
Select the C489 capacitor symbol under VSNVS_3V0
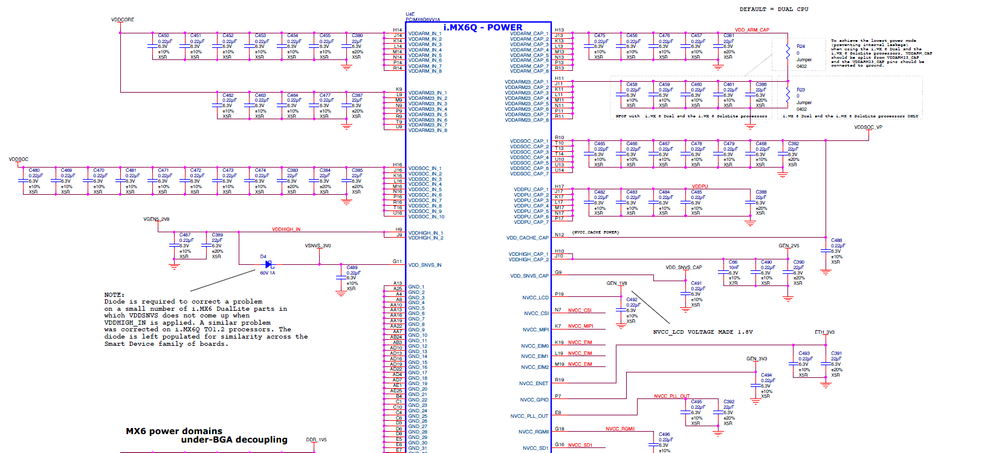coord(340,277)
